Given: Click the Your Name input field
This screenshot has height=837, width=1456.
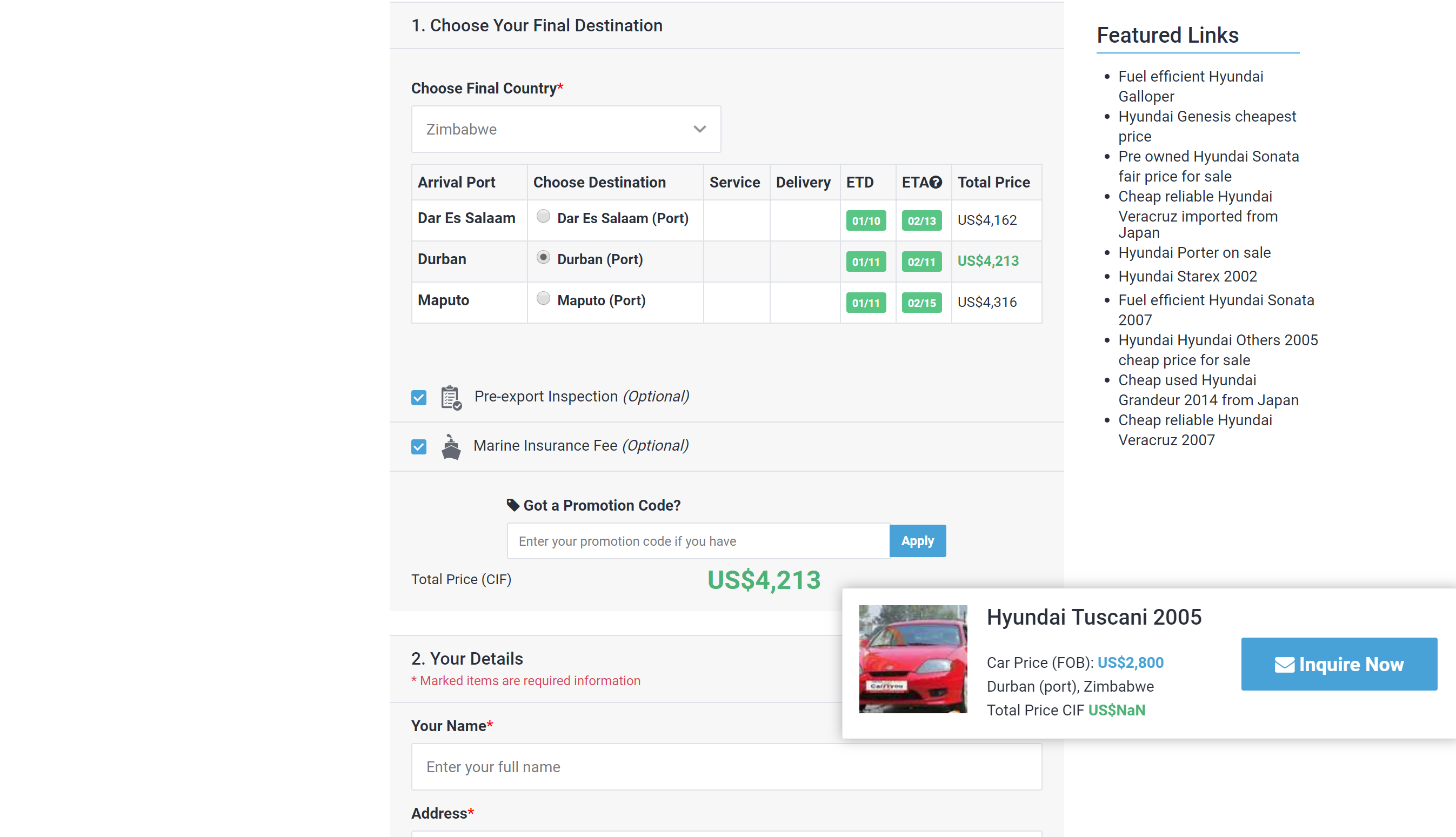Looking at the screenshot, I should tap(726, 766).
